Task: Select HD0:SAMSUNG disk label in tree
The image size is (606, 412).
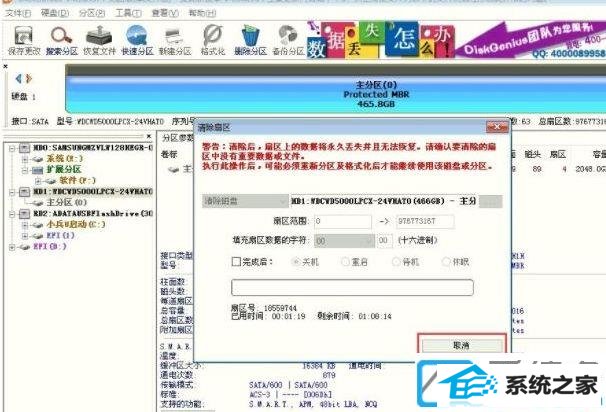Action: point(93,148)
